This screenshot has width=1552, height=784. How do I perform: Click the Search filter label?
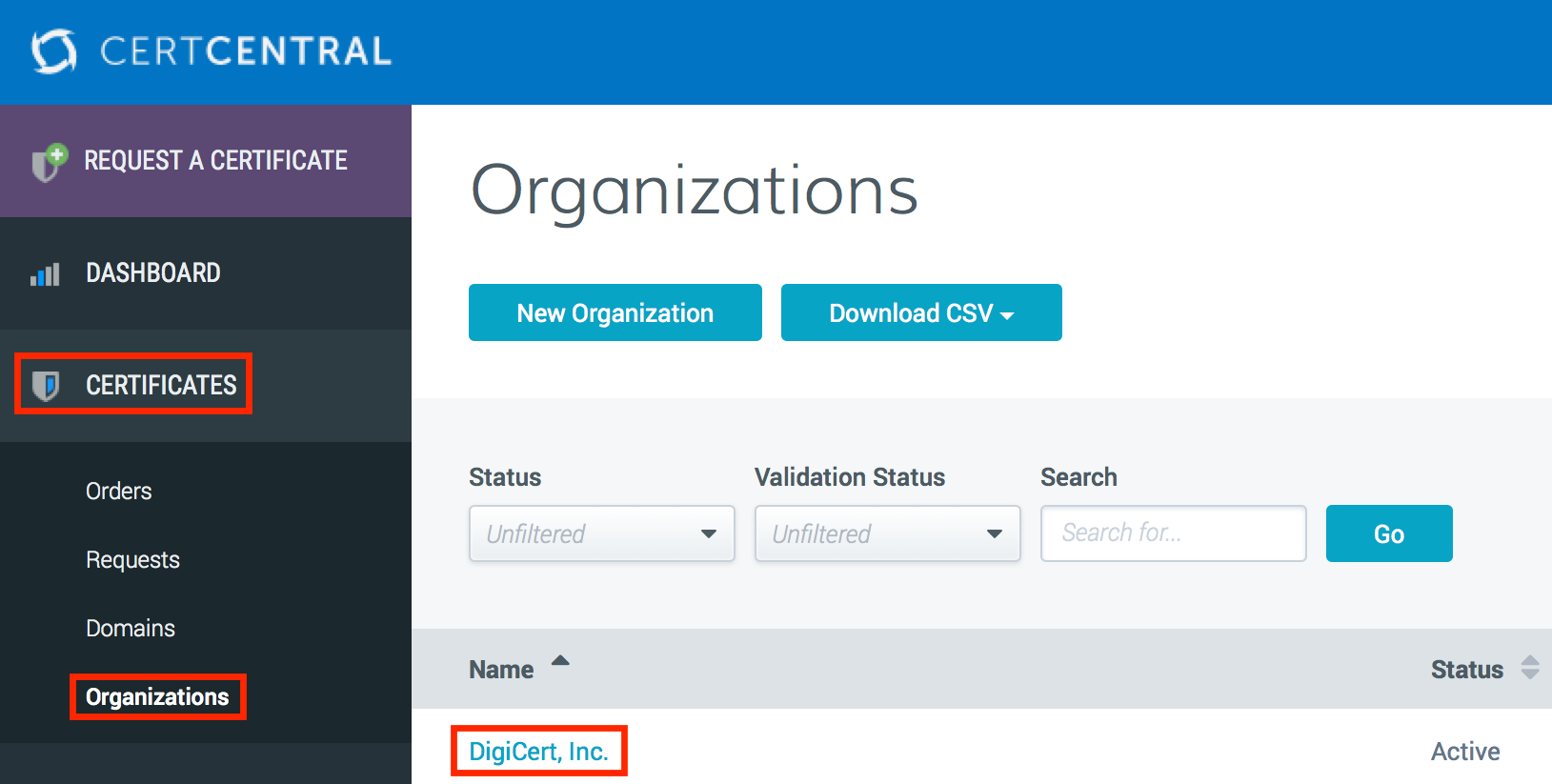point(1078,477)
